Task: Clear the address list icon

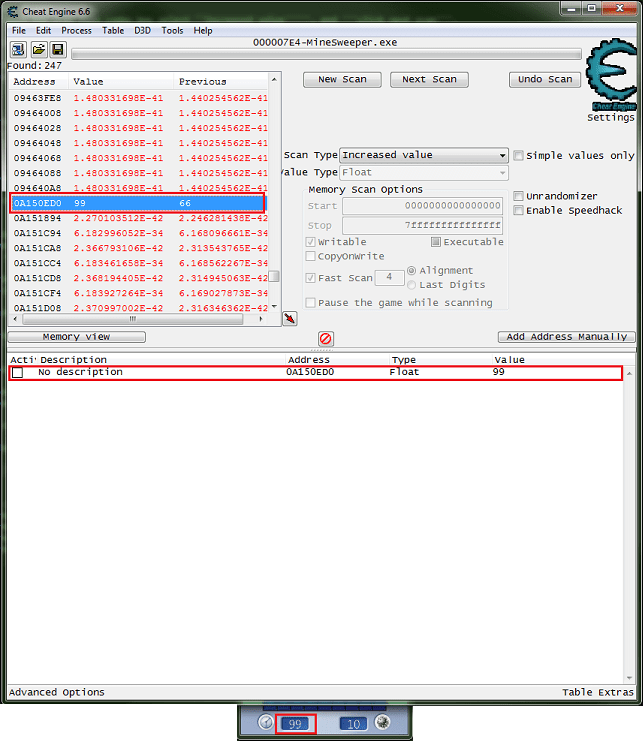Action: point(326,338)
